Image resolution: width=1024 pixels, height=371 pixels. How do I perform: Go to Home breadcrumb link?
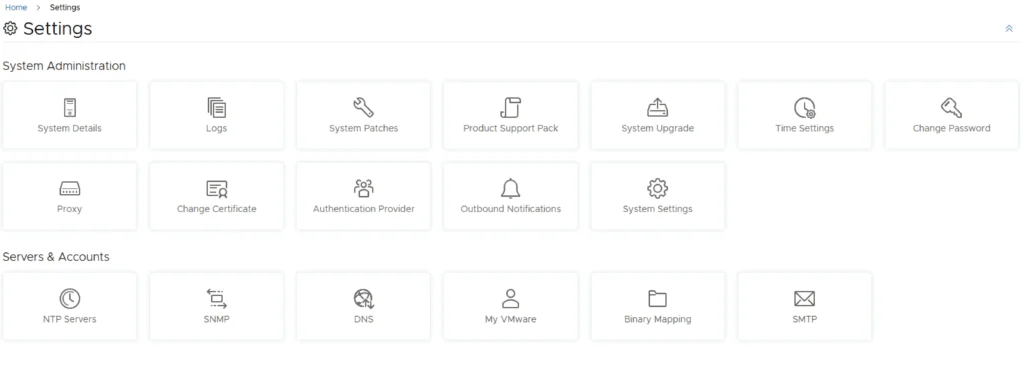tap(16, 8)
